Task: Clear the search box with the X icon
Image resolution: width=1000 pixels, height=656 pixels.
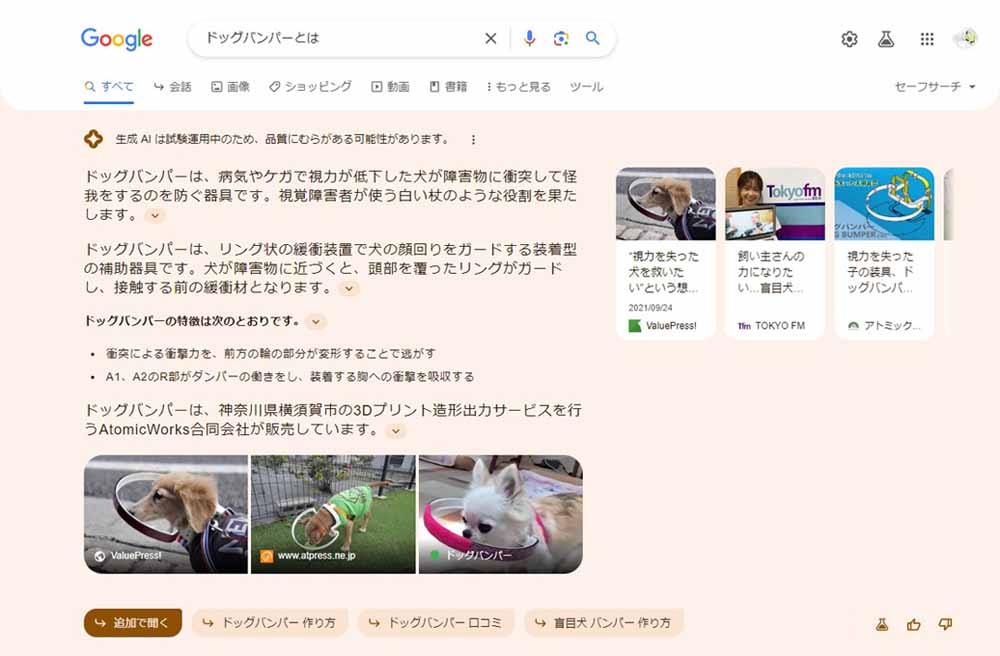Action: tap(490, 39)
